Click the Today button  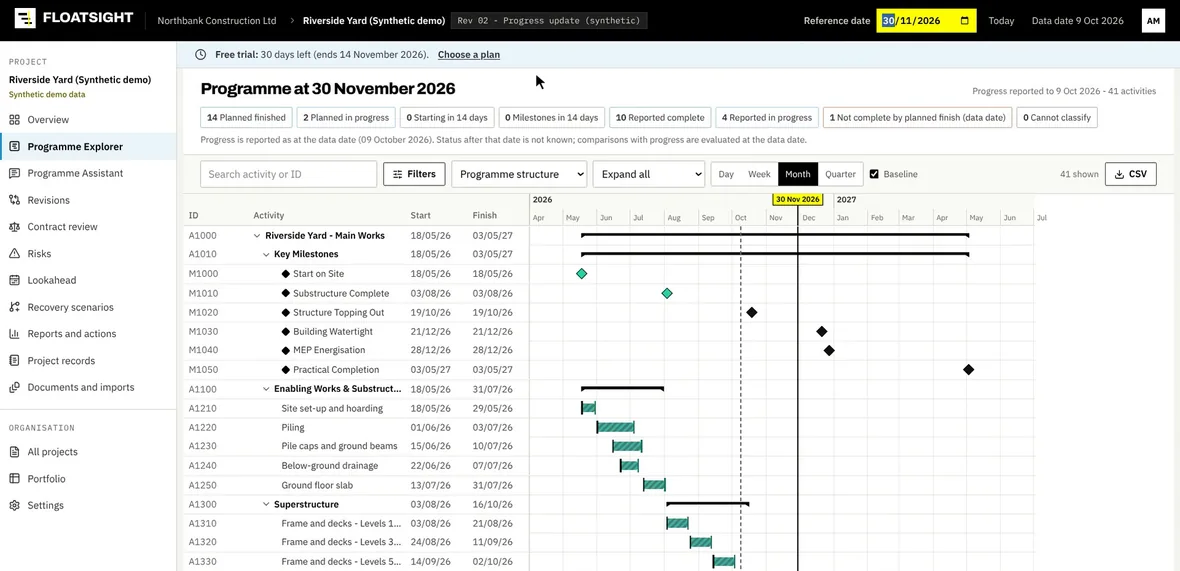point(1001,20)
